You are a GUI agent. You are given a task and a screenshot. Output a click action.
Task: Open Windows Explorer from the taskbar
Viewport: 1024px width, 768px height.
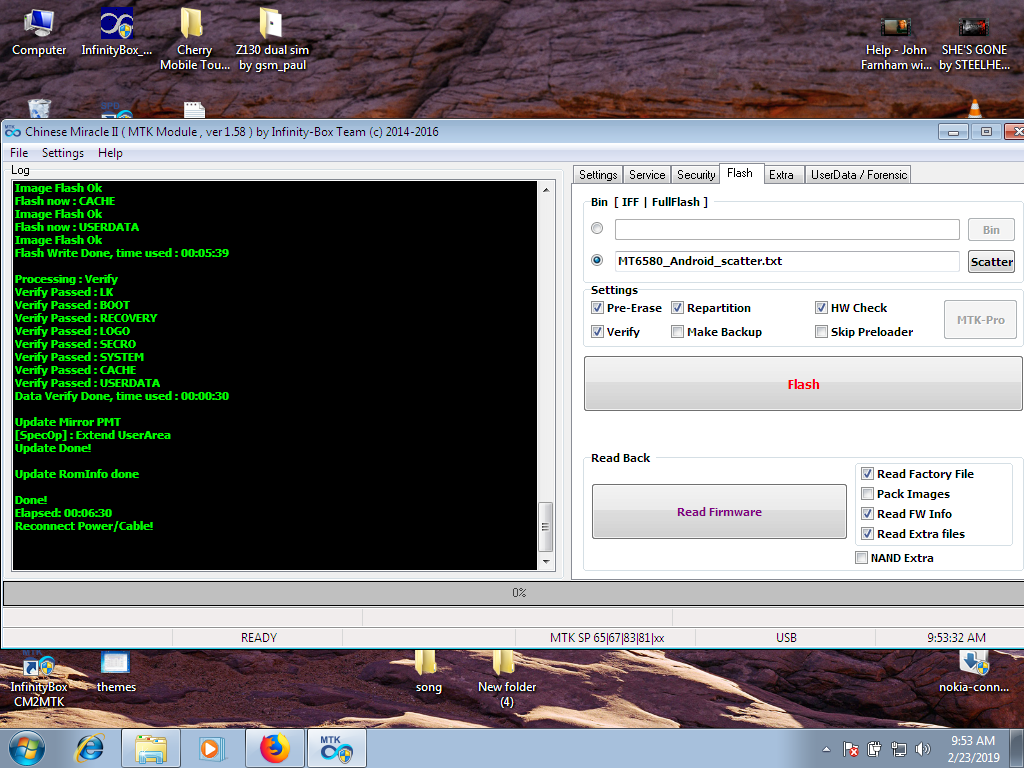(x=151, y=748)
